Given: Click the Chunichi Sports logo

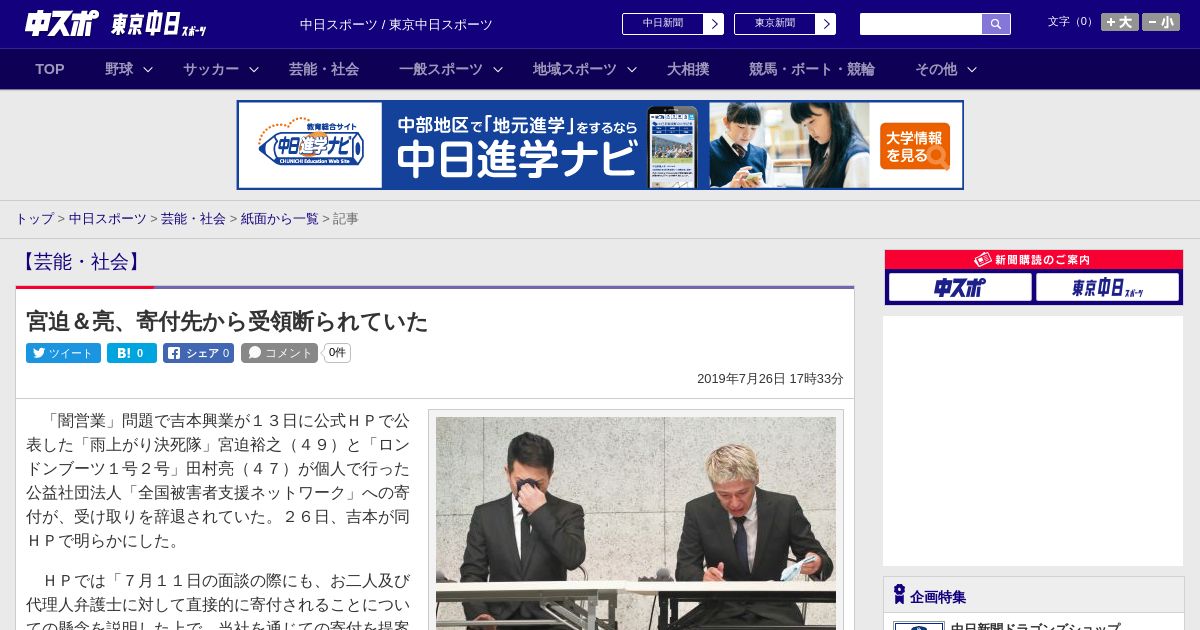Looking at the screenshot, I should (x=62, y=23).
